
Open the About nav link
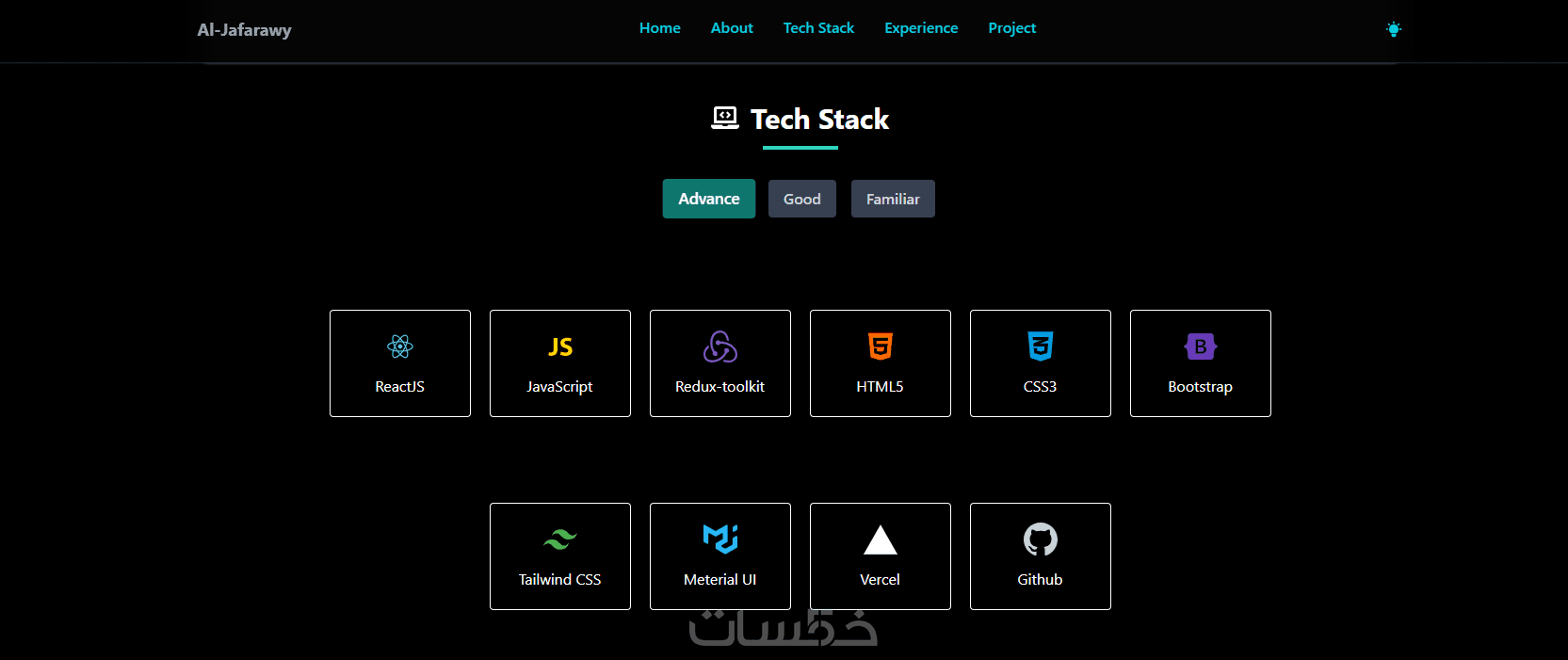click(732, 28)
